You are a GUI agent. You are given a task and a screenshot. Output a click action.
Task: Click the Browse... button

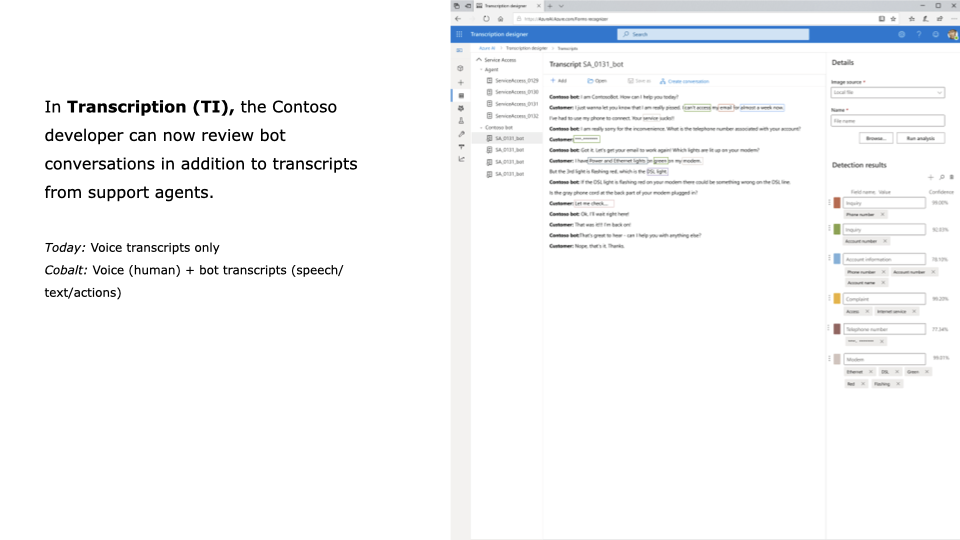coord(876,138)
